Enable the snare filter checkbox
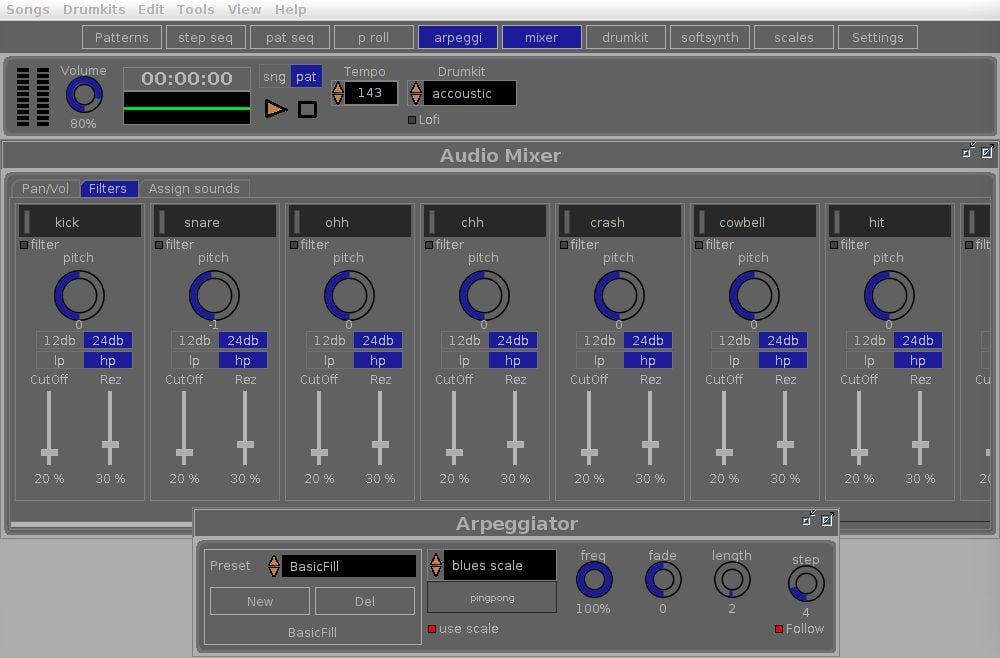This screenshot has height=658, width=1000. point(159,245)
